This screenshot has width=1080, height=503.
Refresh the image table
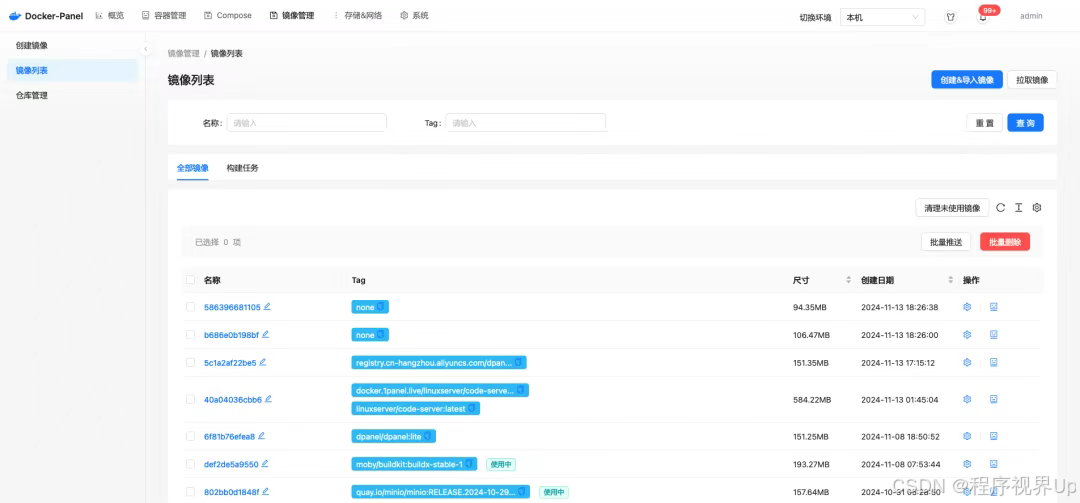coord(1001,207)
